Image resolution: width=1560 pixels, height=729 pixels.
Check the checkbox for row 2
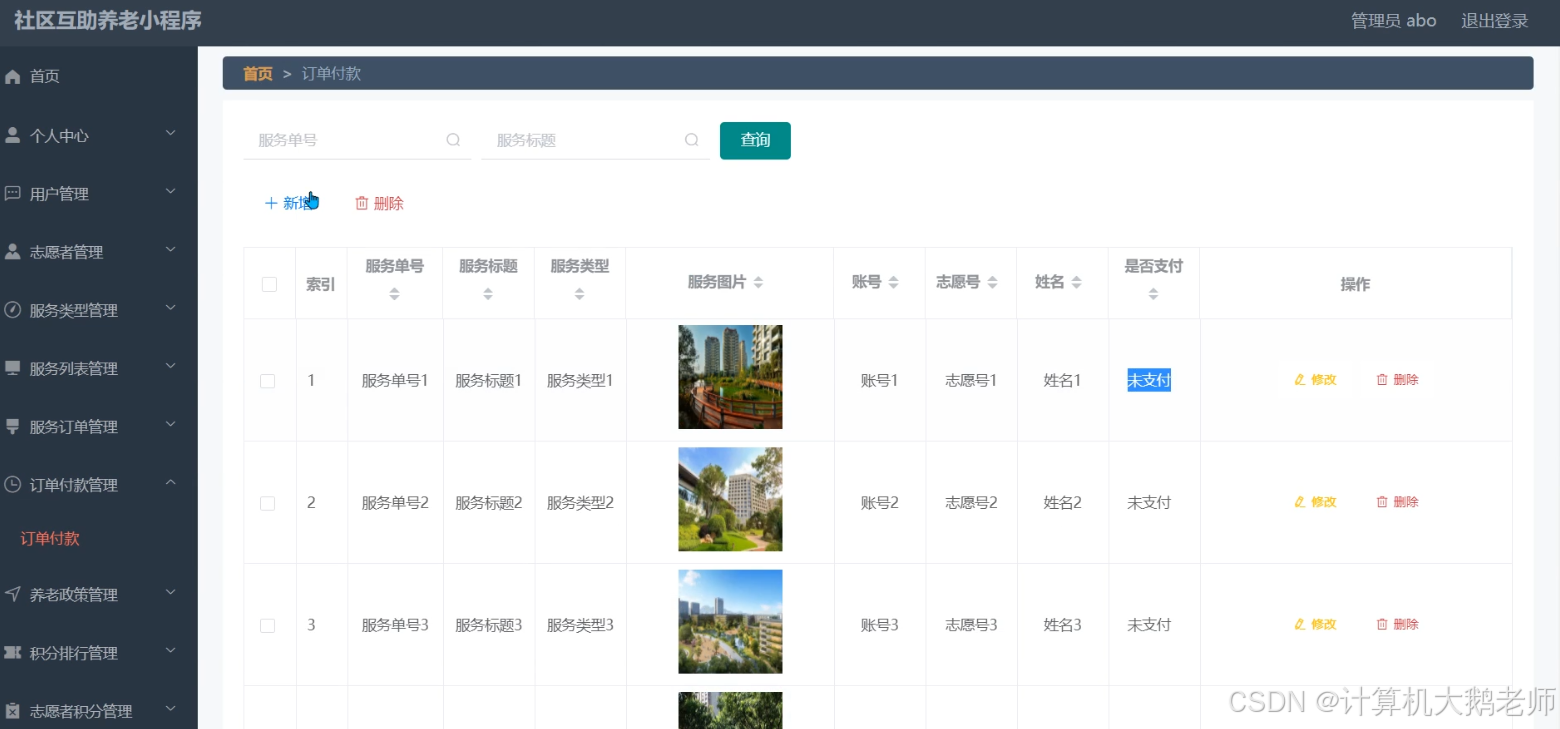pyautogui.click(x=267, y=503)
